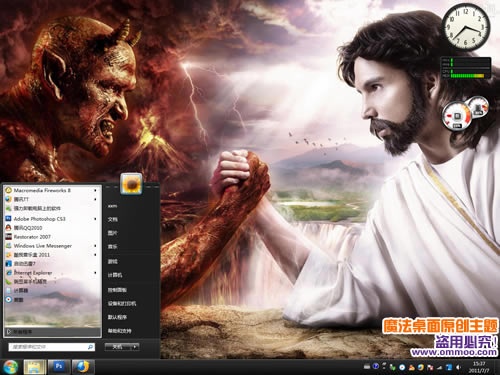Expand the Windows Live Messenger submenu arrow
500x375 pixels.
pyautogui.click(x=95, y=246)
